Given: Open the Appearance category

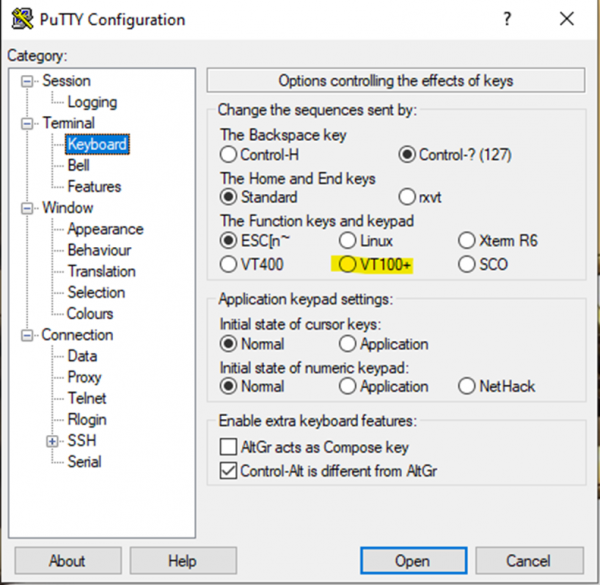Looking at the screenshot, I should [105, 229].
